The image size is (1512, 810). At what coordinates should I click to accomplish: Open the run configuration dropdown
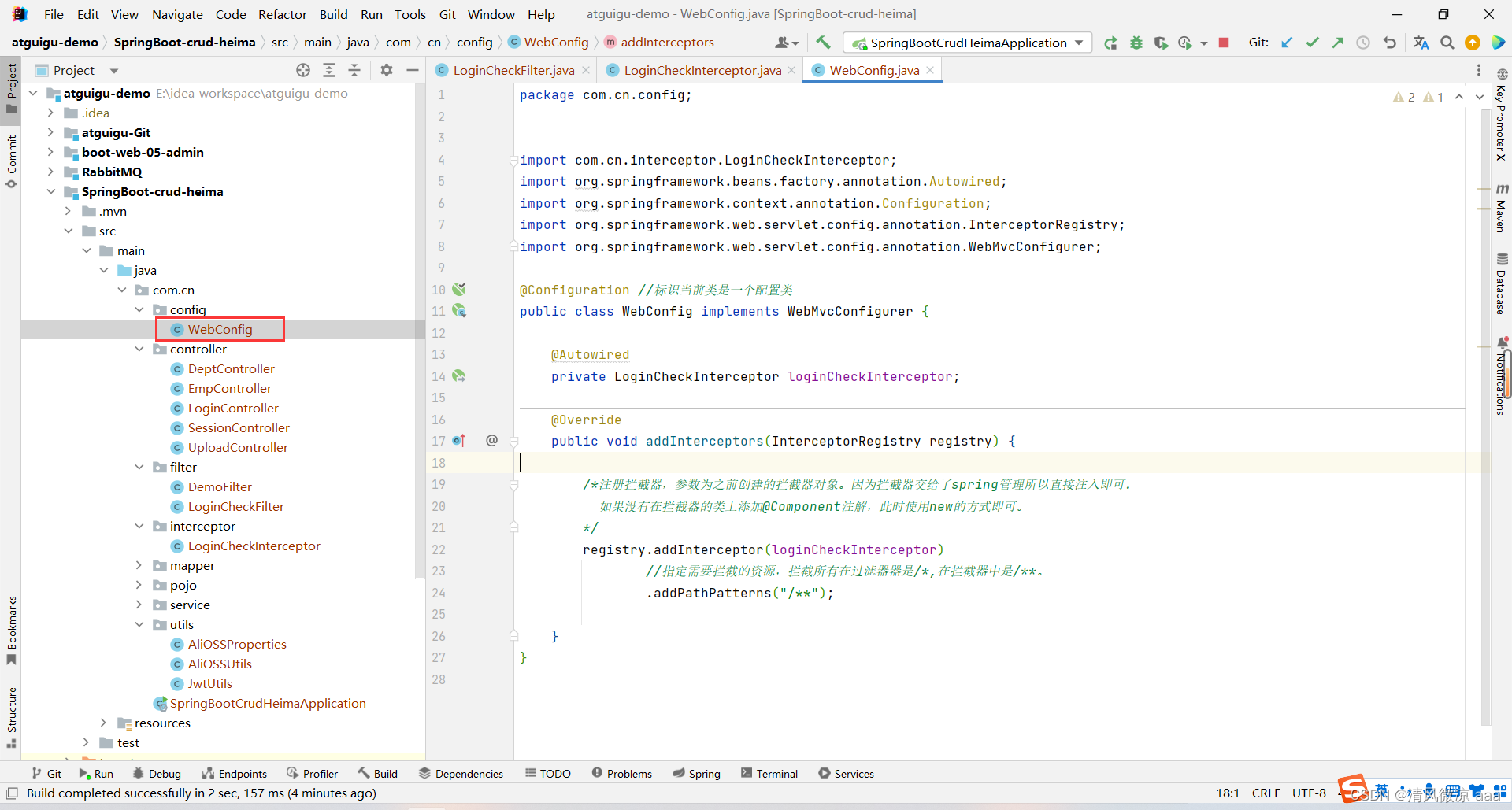(x=968, y=43)
